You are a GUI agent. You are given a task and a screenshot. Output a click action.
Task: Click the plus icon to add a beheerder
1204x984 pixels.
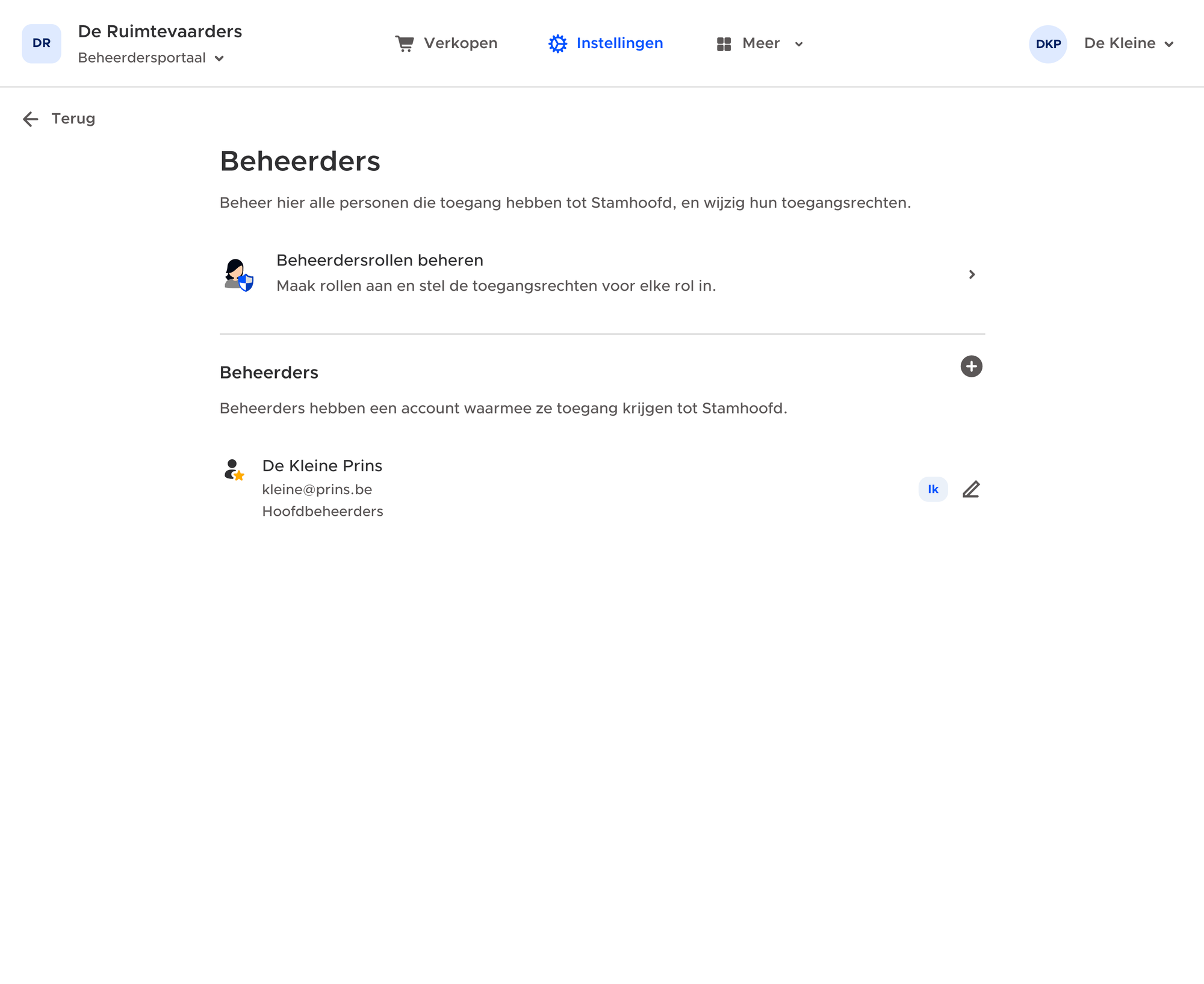(x=971, y=367)
